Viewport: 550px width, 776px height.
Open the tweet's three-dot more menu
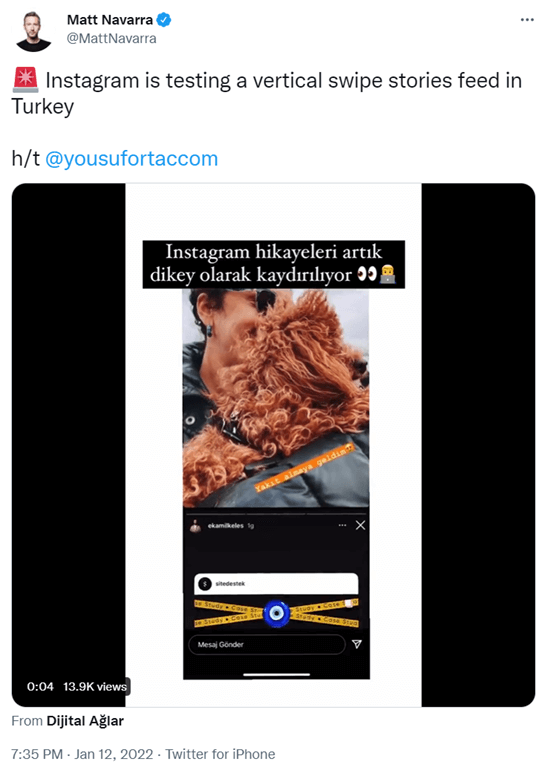[527, 20]
